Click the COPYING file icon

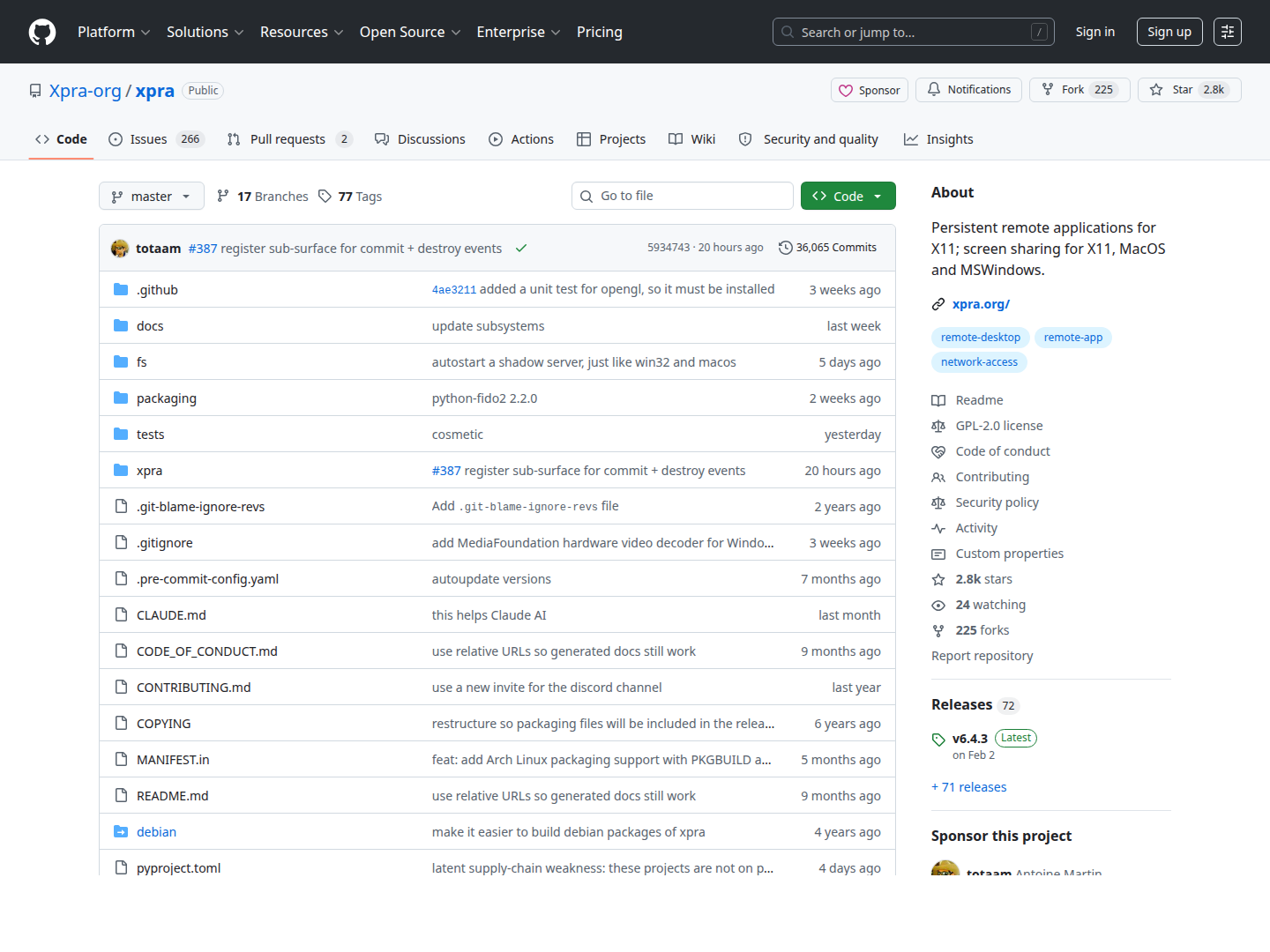point(121,724)
